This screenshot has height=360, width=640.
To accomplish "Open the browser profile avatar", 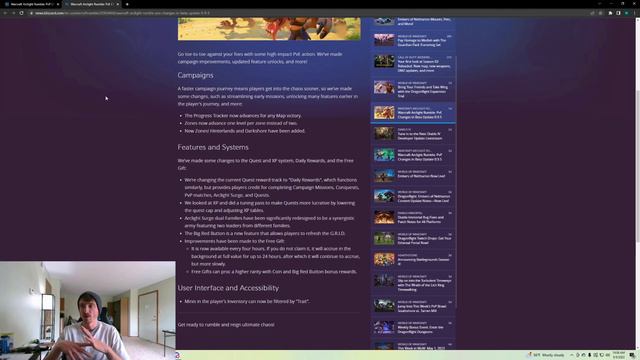I will click(x=627, y=13).
